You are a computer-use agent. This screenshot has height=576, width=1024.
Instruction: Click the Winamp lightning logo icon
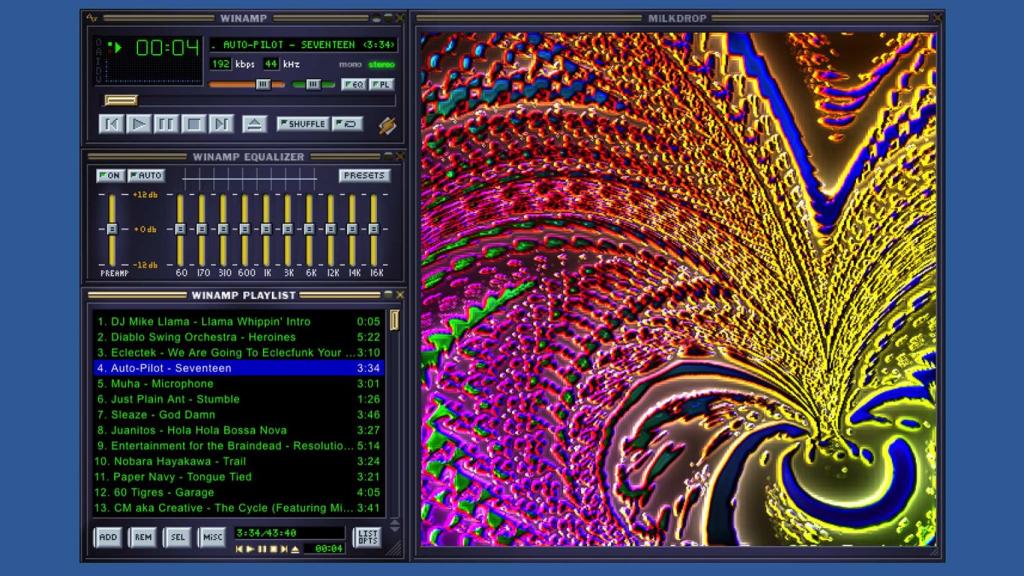pyautogui.click(x=386, y=124)
